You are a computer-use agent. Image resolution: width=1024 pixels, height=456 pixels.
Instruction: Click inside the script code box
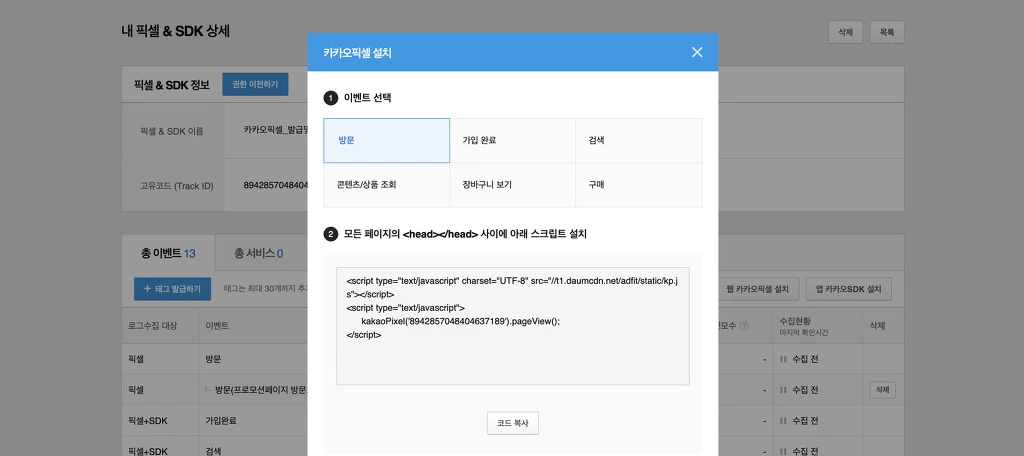pos(513,325)
